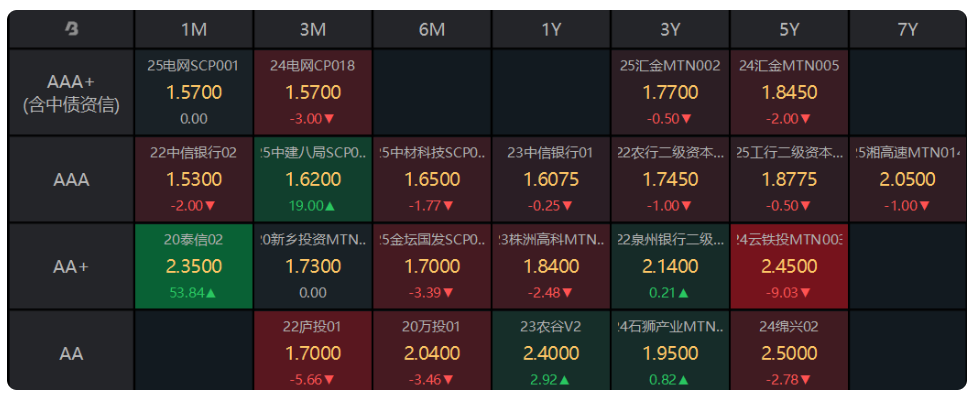Screen dimensions: 974x399
Task: Open the 24电网CP018 bond cell
Action: click(313, 93)
